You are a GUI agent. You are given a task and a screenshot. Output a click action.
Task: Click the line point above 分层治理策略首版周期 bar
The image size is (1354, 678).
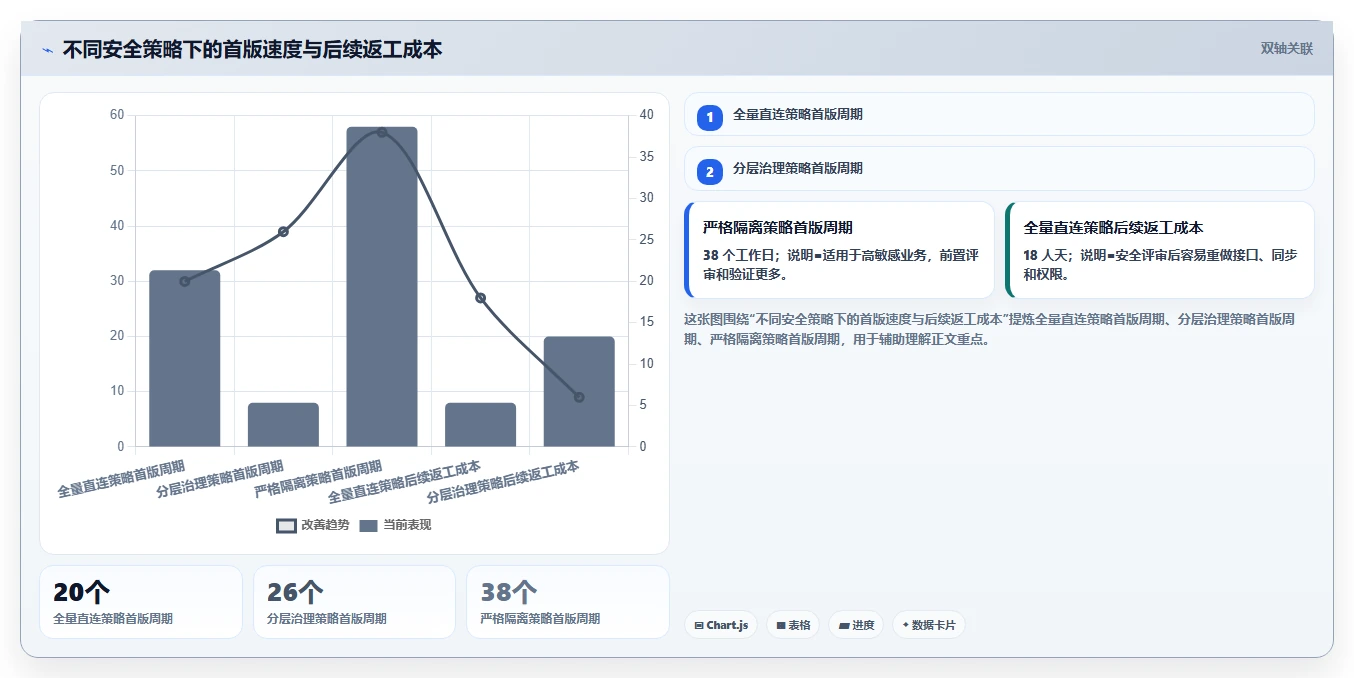click(283, 232)
